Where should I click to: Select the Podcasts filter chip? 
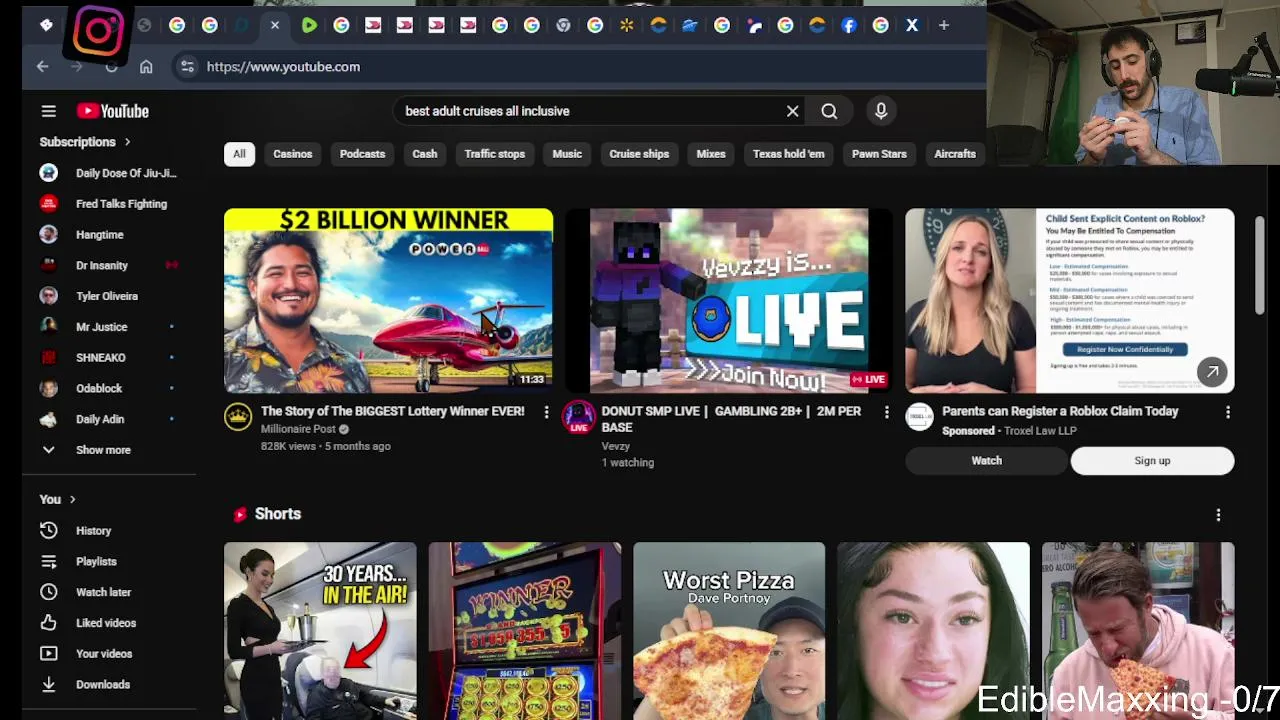click(x=362, y=154)
